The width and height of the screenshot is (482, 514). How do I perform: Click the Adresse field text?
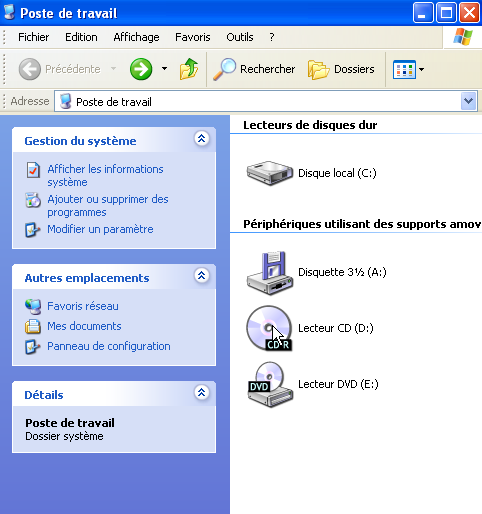(x=114, y=102)
